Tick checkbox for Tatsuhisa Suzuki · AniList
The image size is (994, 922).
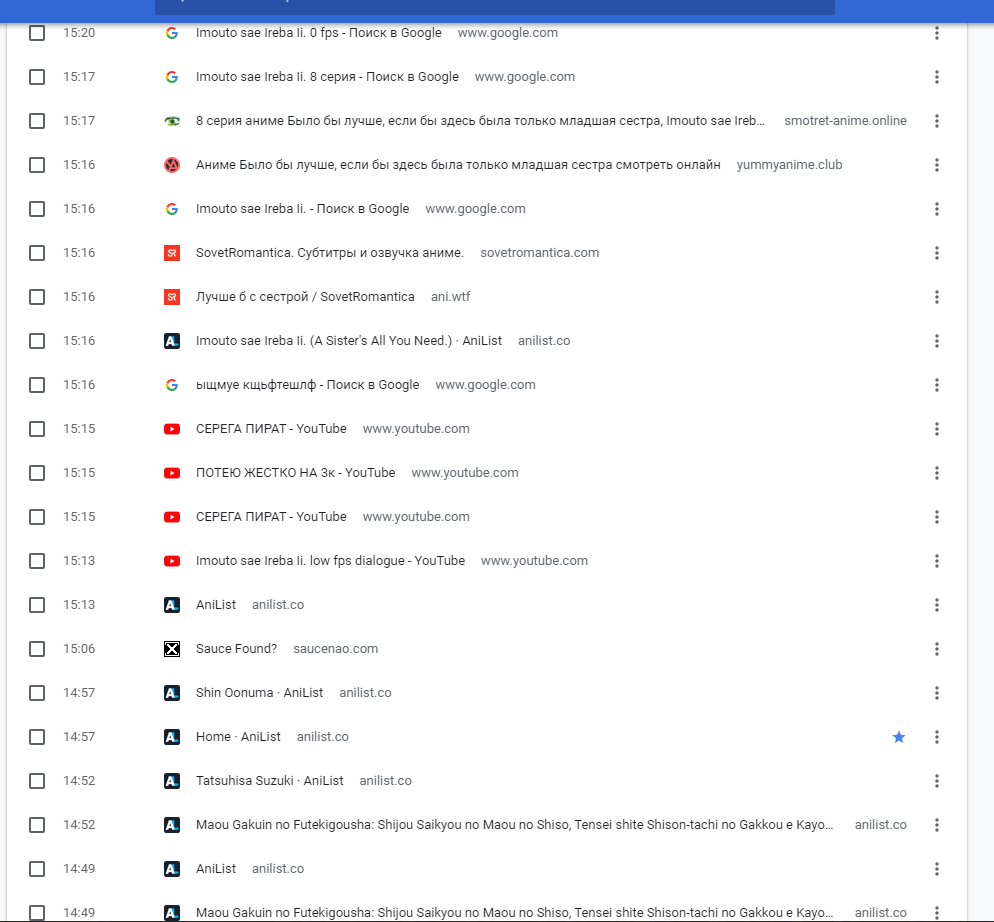pos(37,781)
